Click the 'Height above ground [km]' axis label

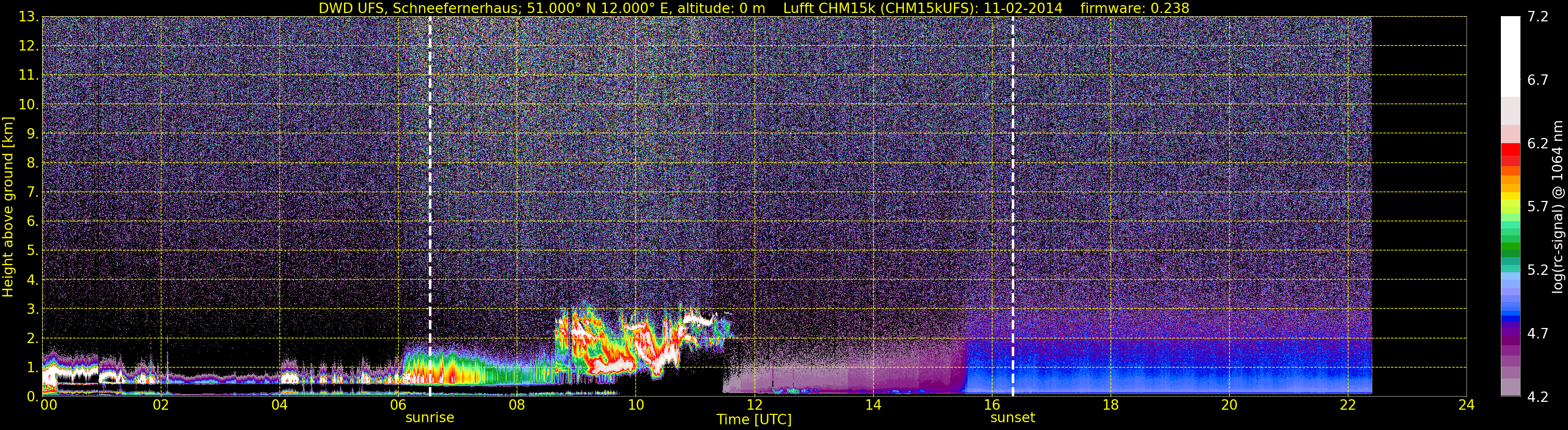click(8, 207)
